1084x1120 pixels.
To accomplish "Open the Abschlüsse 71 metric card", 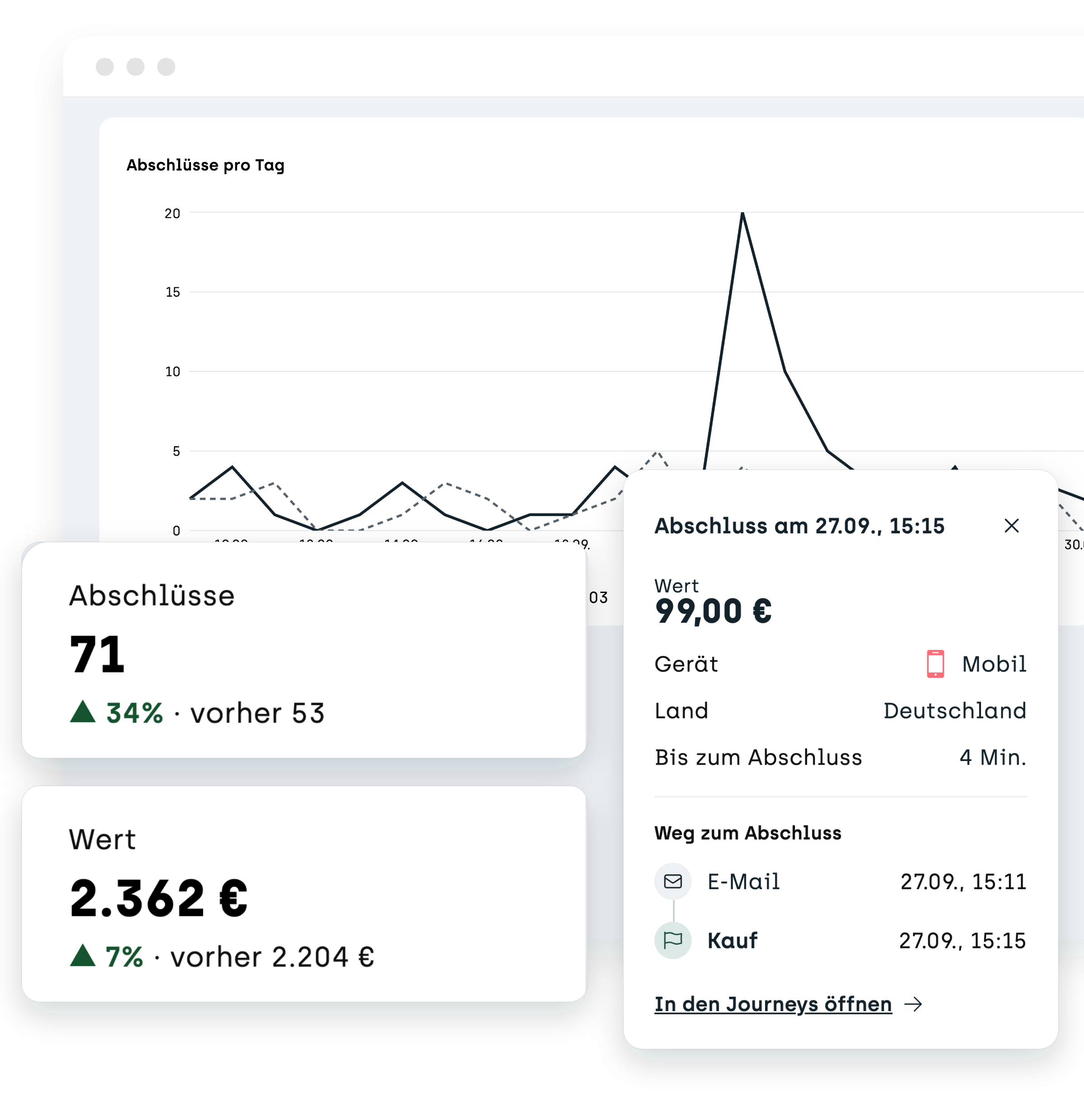I will point(304,650).
